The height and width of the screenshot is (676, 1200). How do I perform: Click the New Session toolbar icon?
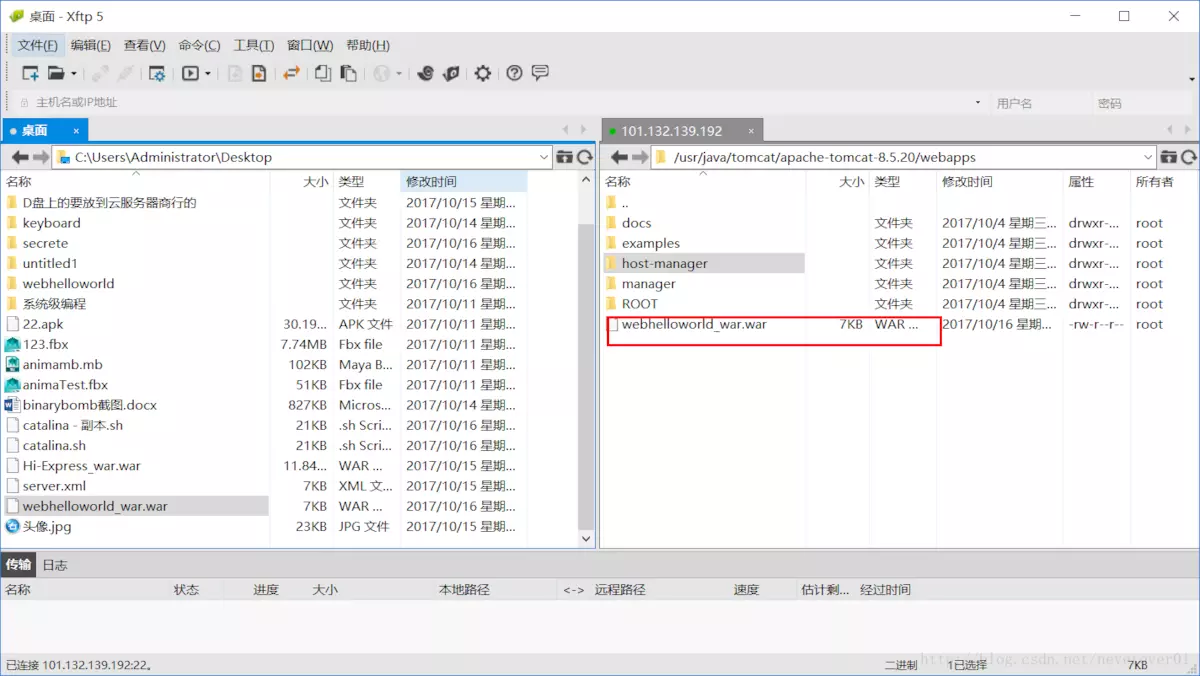(30, 73)
